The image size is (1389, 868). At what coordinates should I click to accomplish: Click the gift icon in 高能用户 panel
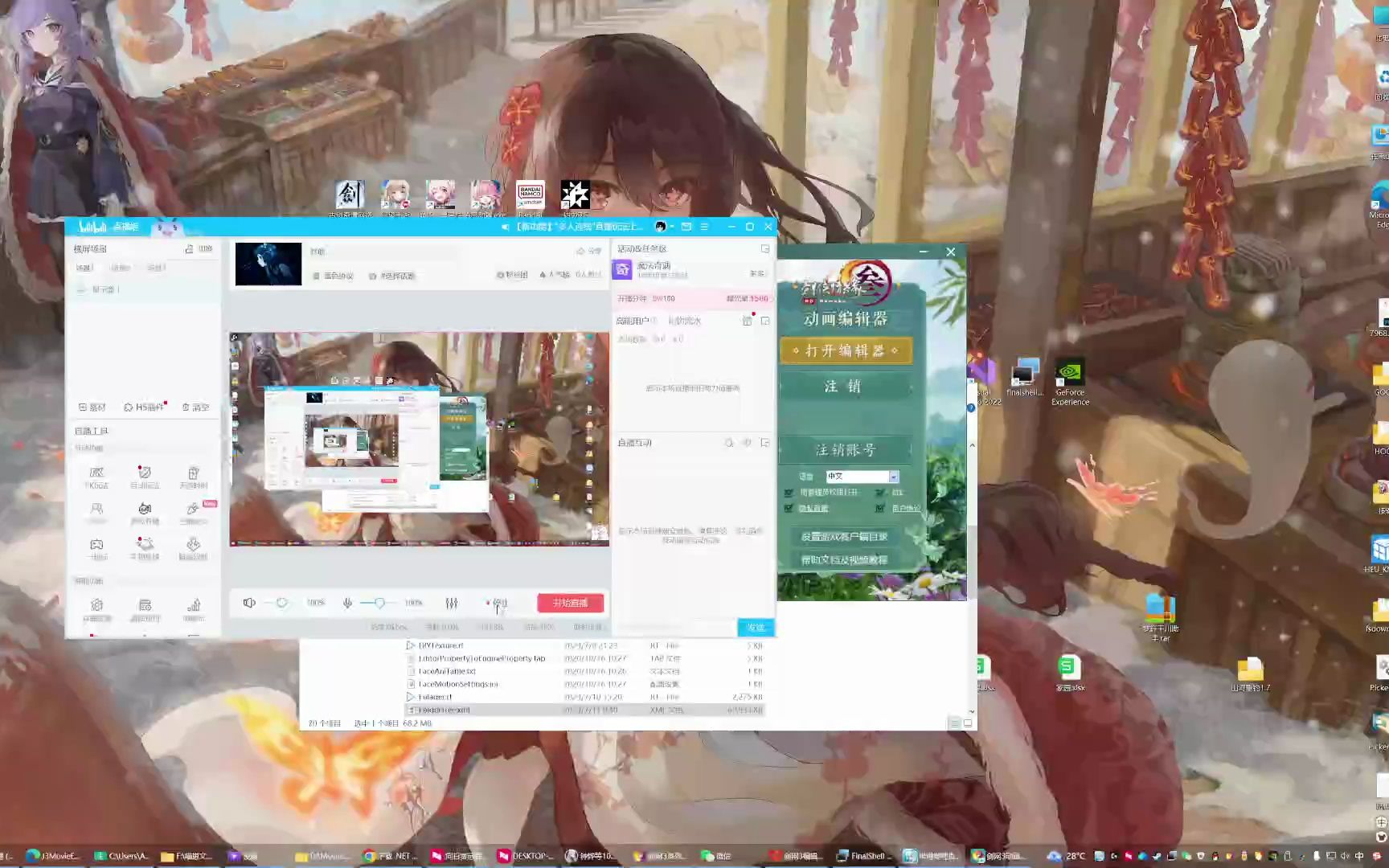[x=747, y=321]
